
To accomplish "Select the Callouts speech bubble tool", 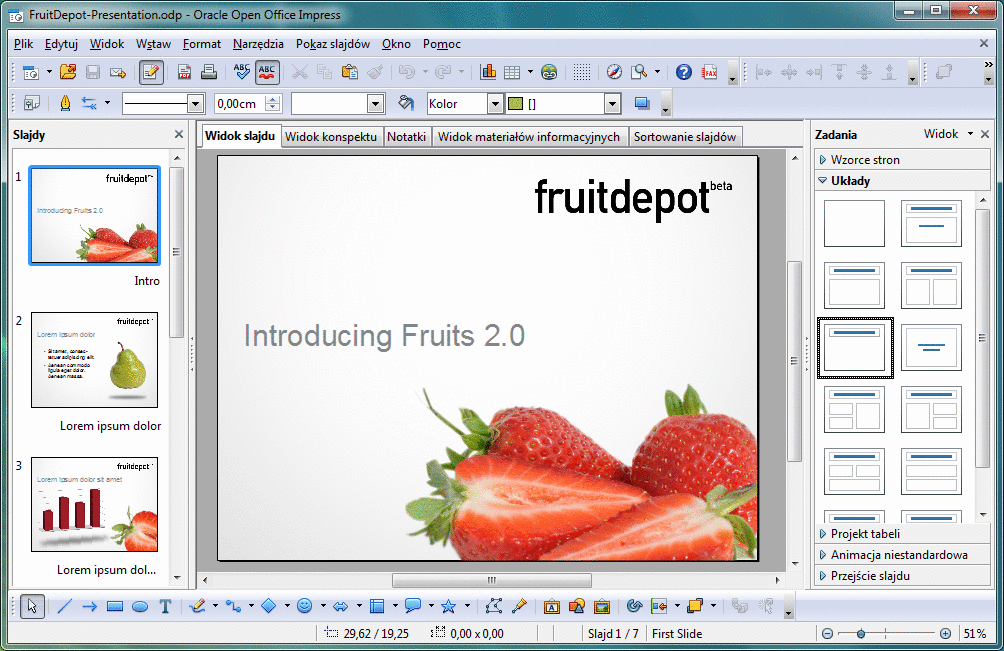I will click(x=413, y=606).
